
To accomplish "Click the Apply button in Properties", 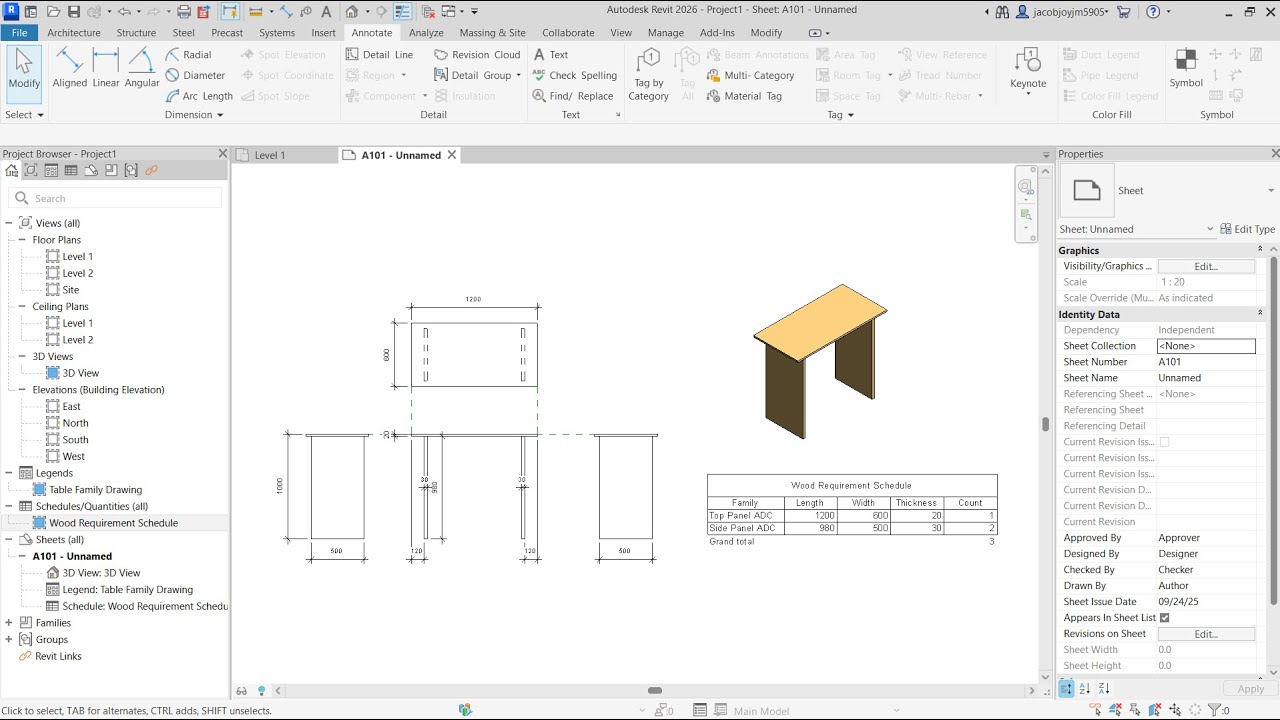I will point(1250,689).
